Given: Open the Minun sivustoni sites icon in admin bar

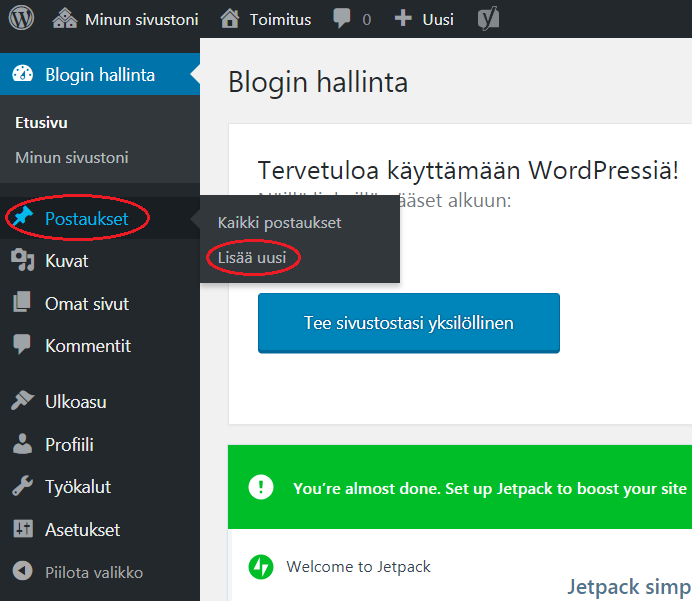Looking at the screenshot, I should coord(65,19).
